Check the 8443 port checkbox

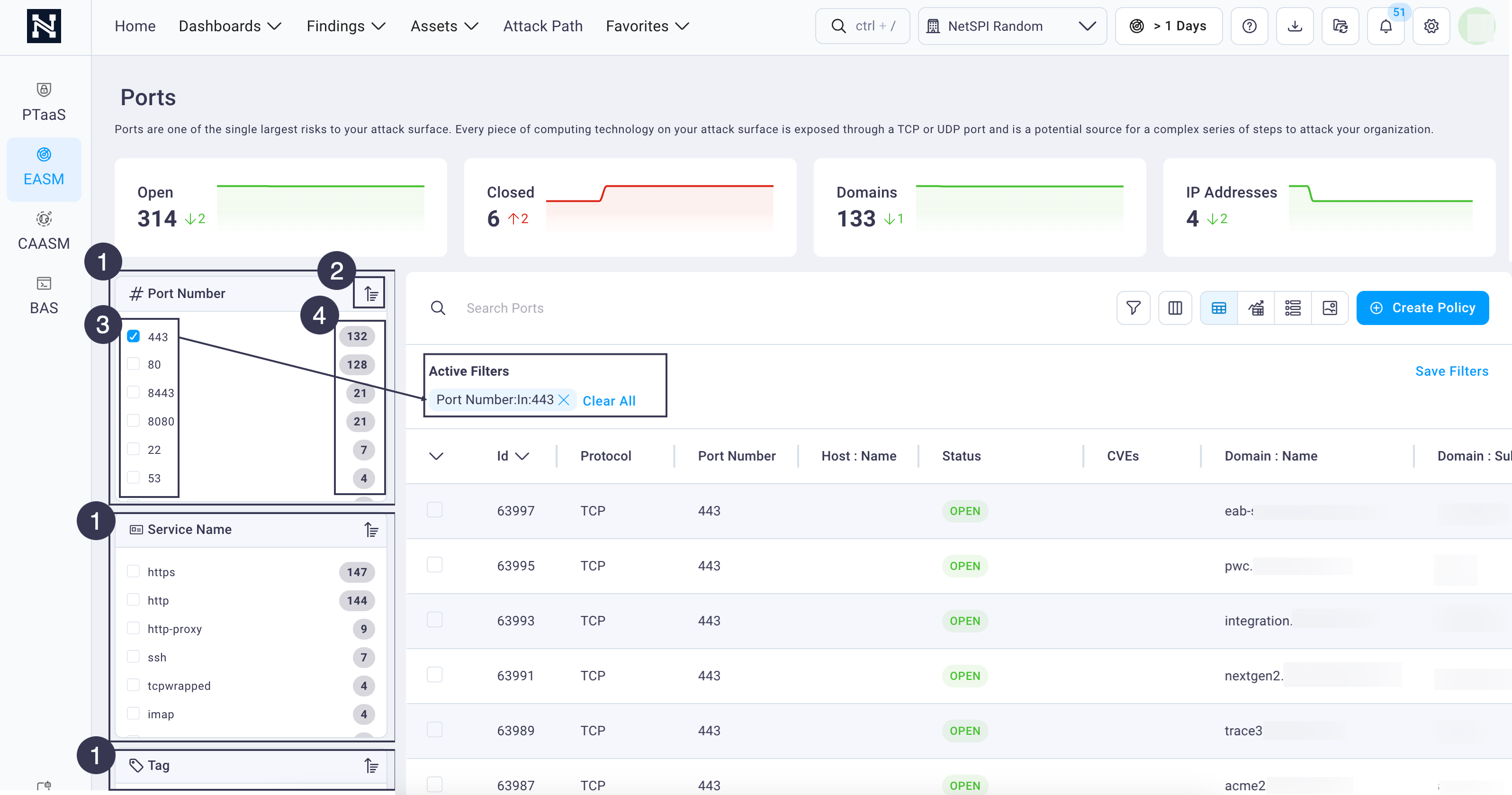click(134, 392)
